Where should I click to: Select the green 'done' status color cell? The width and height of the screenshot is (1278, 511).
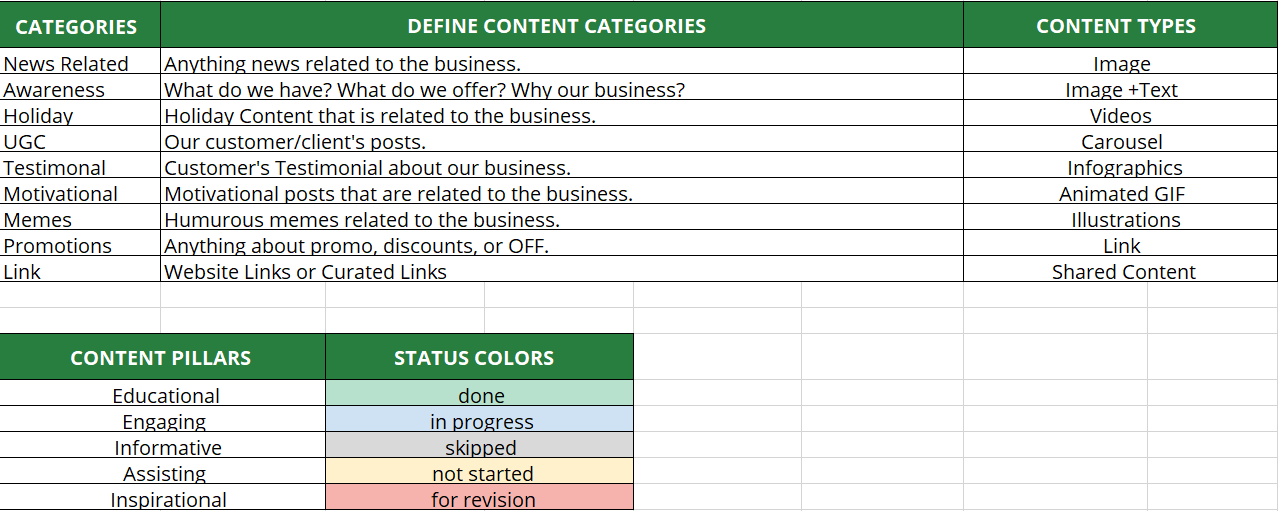click(480, 394)
